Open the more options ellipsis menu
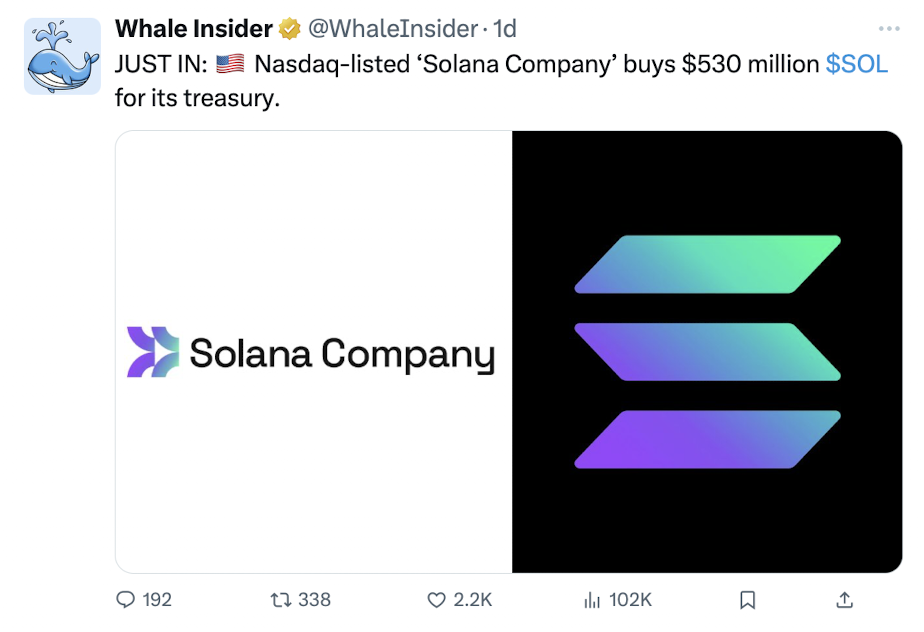The width and height of the screenshot is (924, 632). (x=888, y=29)
